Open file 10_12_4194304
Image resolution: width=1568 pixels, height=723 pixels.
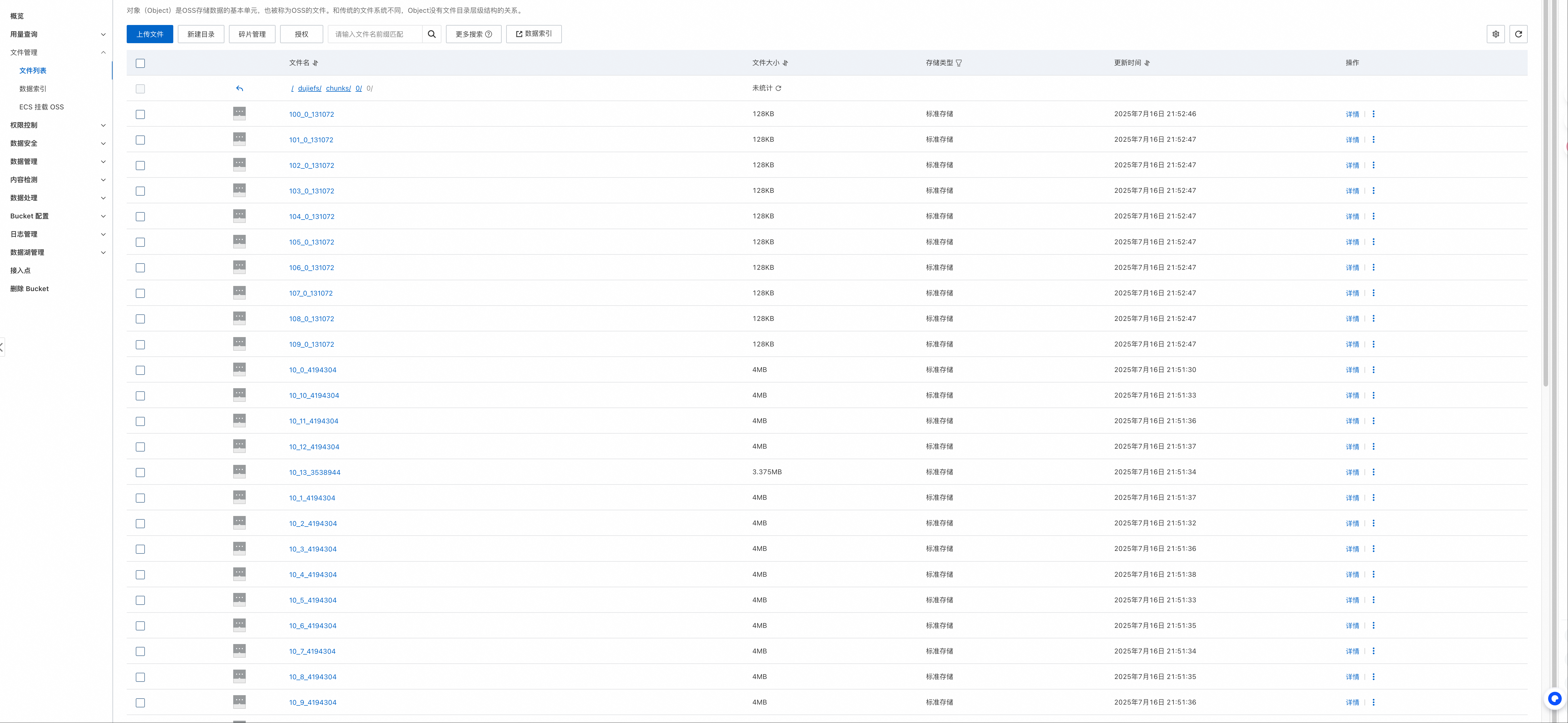[x=314, y=447]
